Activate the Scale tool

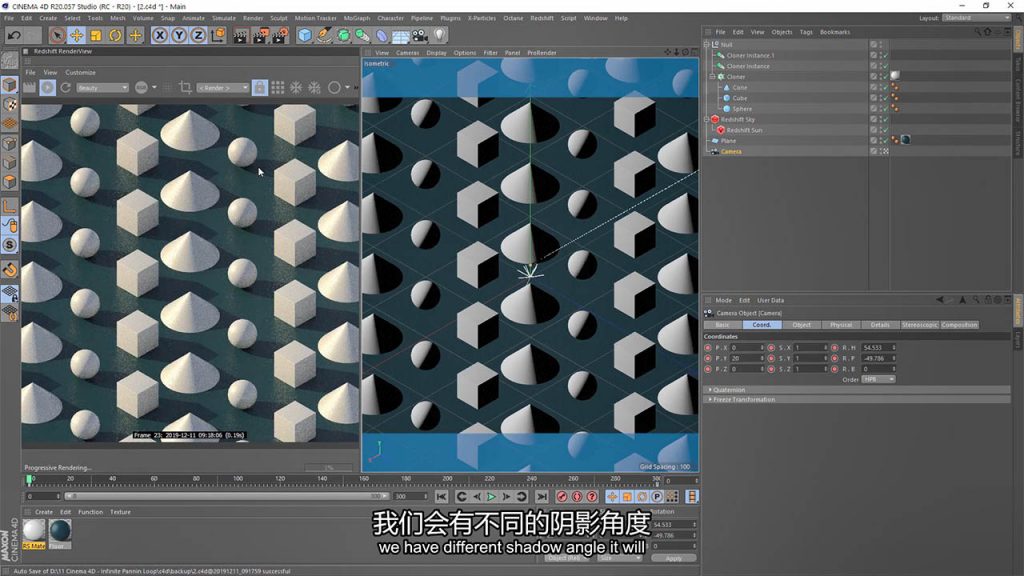96,35
